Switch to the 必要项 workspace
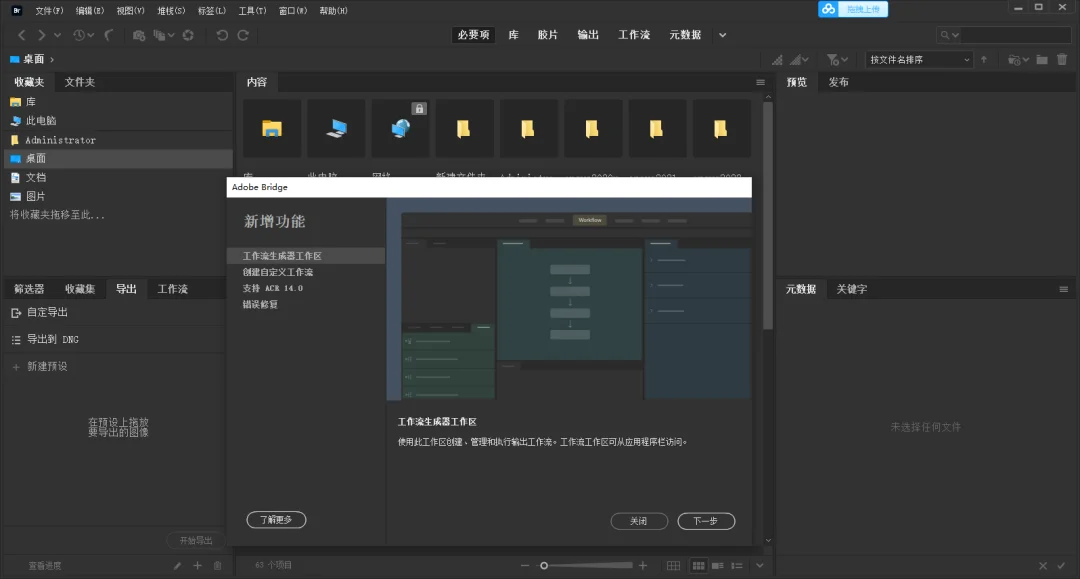The height and width of the screenshot is (579, 1080). (x=473, y=35)
